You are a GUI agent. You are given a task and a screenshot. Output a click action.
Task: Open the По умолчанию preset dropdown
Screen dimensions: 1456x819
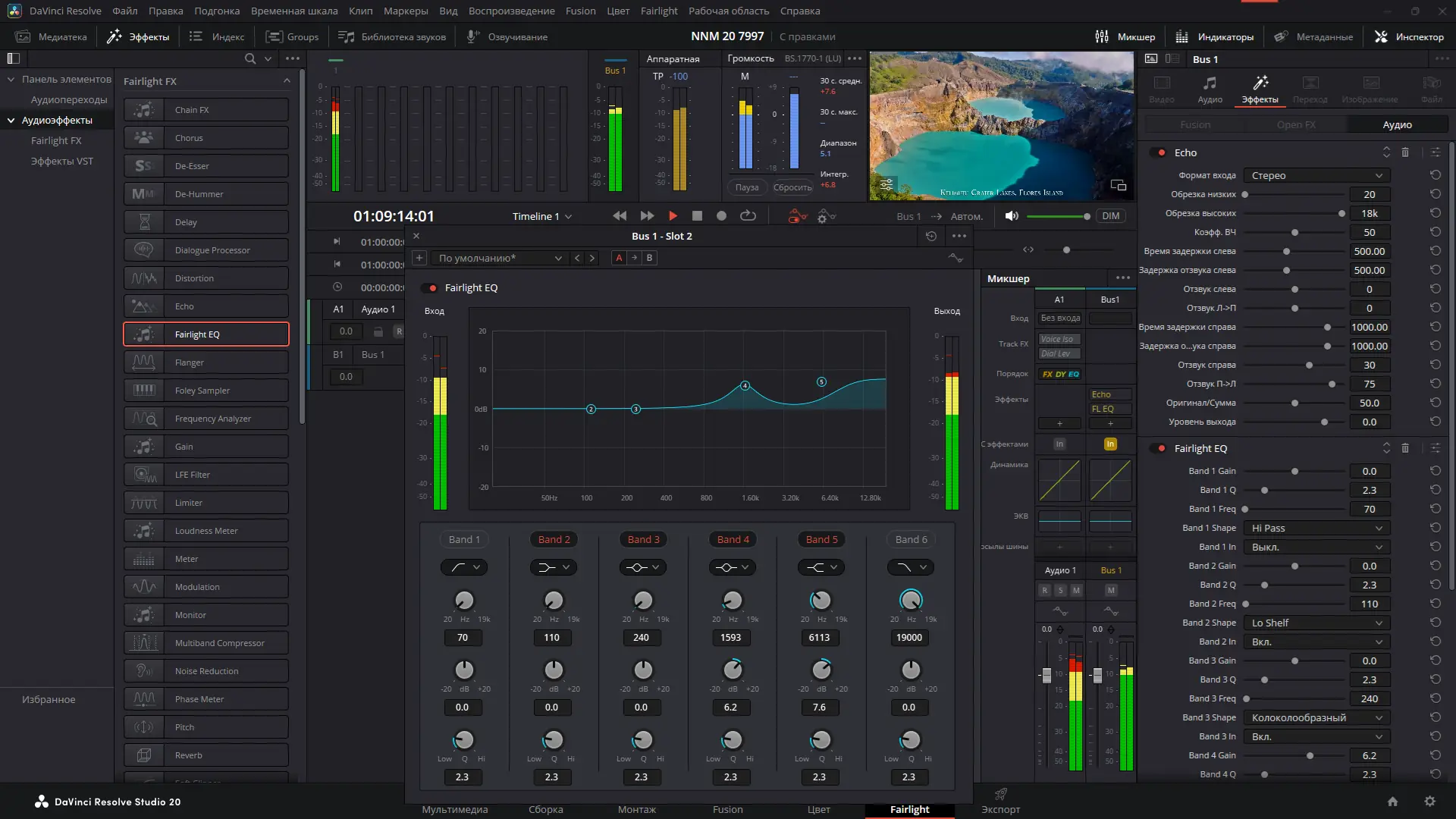tap(497, 258)
